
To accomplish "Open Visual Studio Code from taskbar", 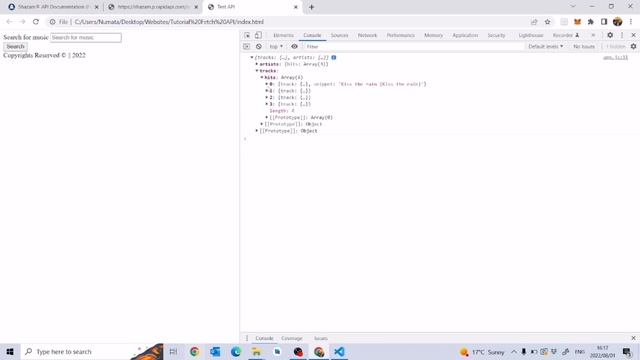I will (x=339, y=351).
